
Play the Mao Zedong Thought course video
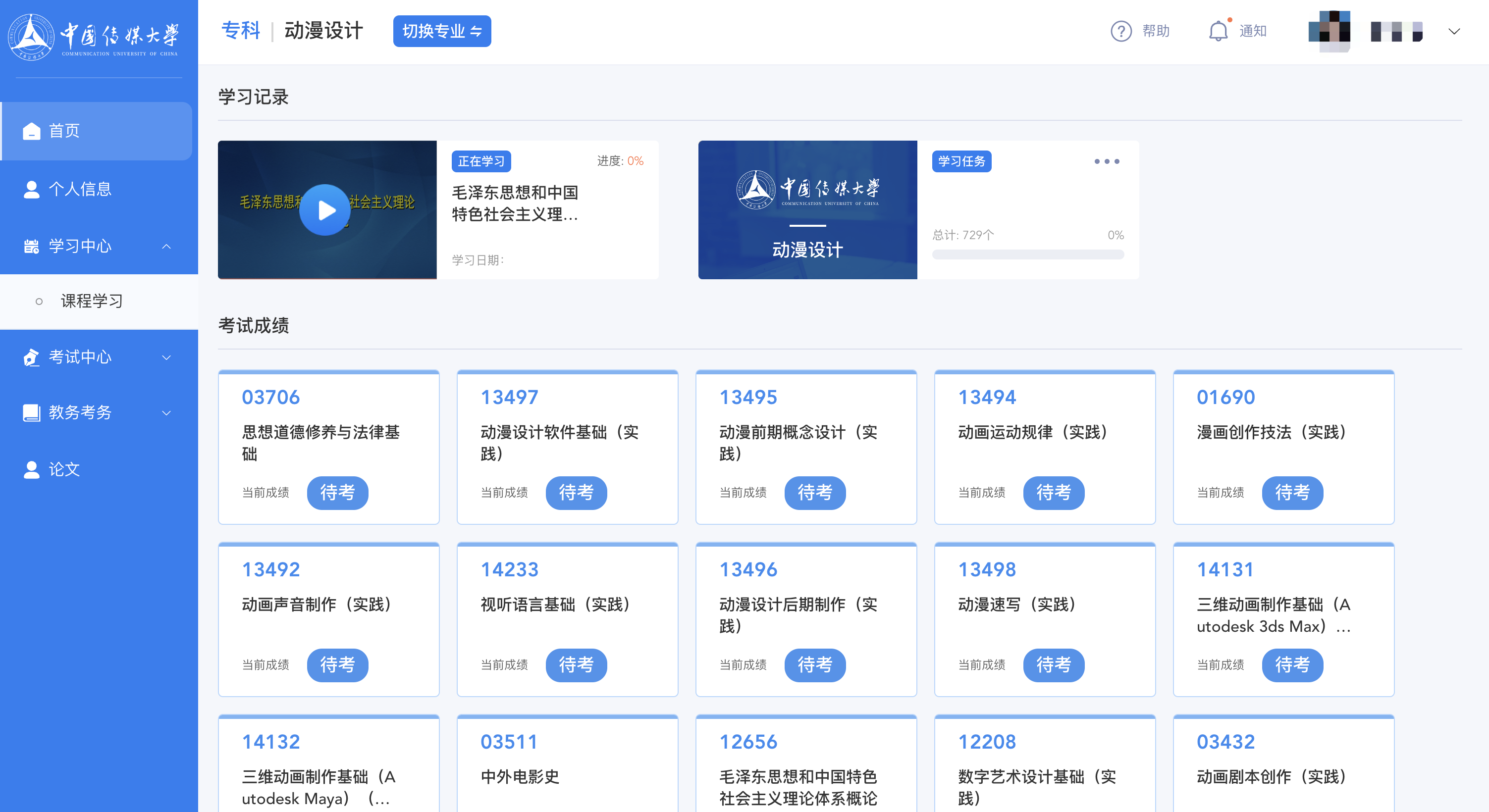pyautogui.click(x=325, y=210)
